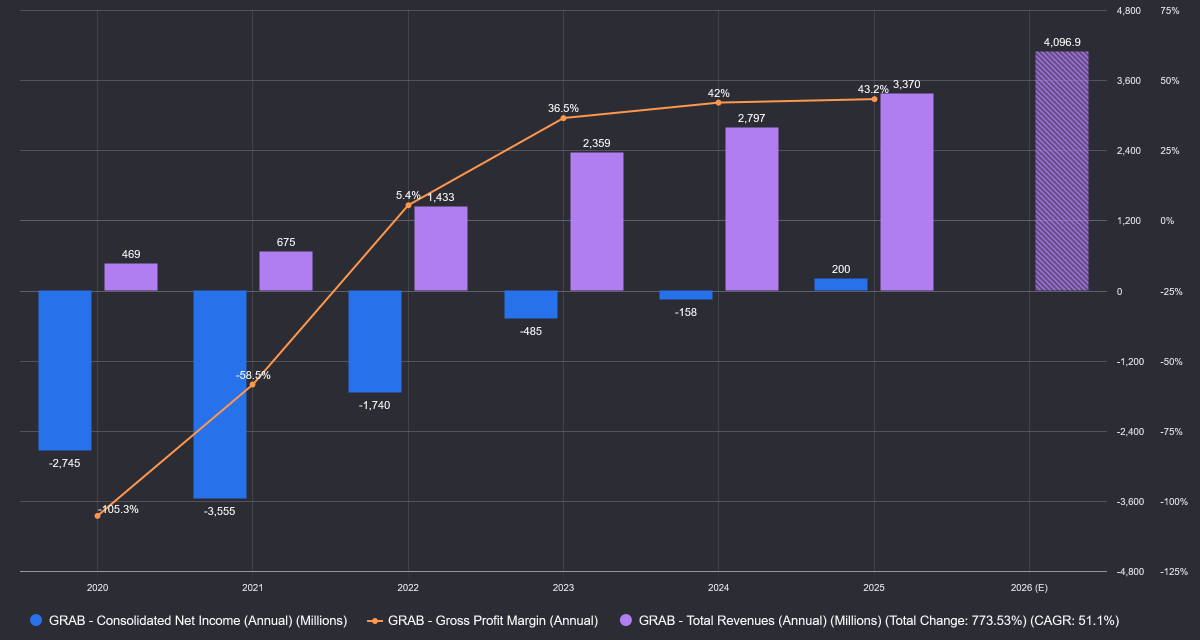Toggle the Consolidated Net Income legend series
The image size is (1200, 640).
189,620
